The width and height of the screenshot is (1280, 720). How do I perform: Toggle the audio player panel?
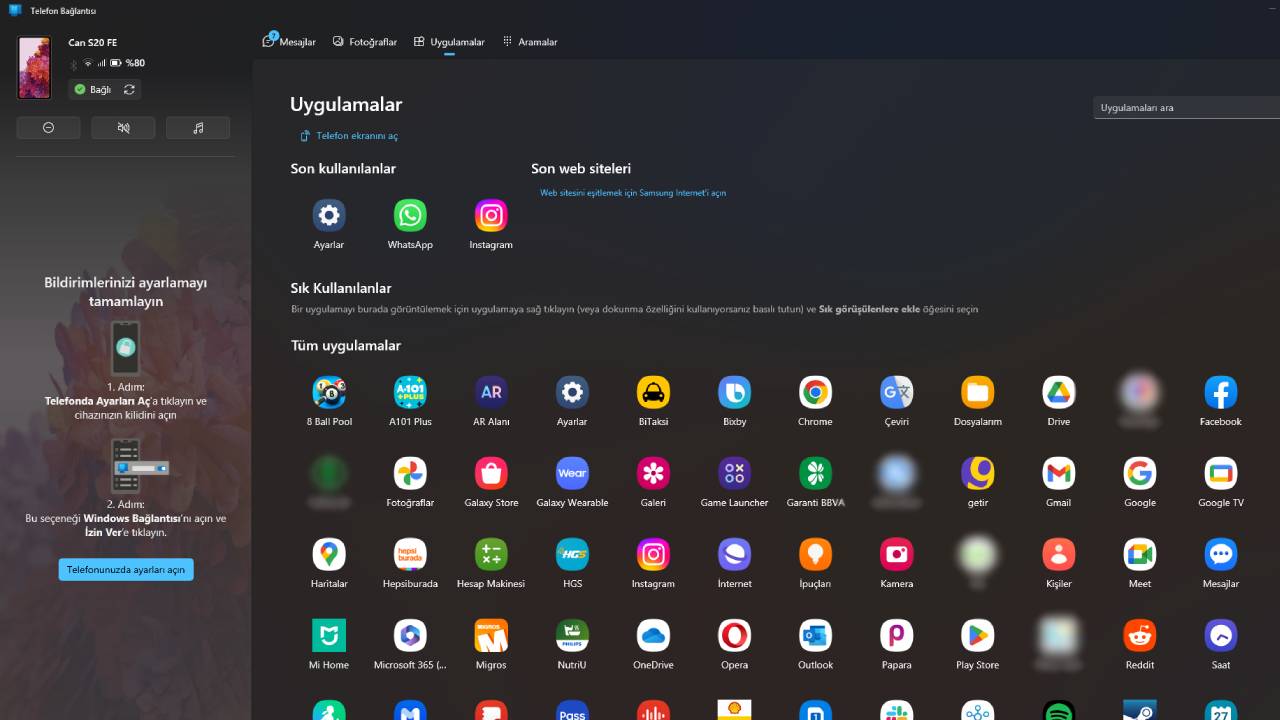click(x=198, y=127)
